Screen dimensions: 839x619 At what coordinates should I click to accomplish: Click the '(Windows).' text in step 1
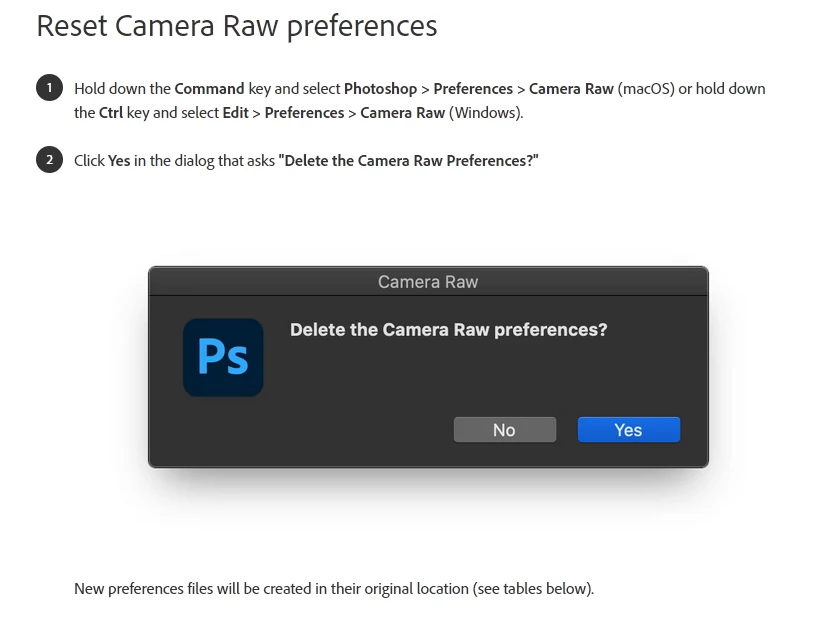point(486,112)
